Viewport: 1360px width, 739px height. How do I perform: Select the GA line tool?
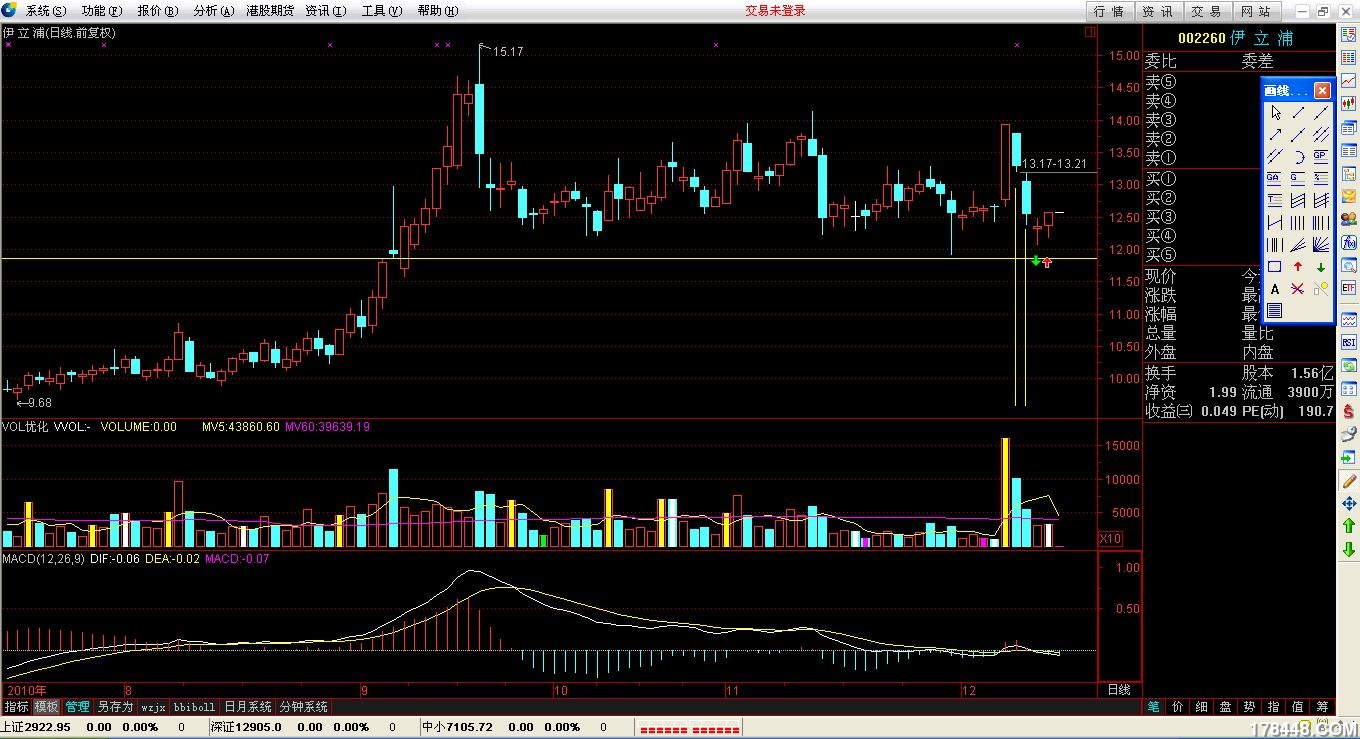(1274, 178)
